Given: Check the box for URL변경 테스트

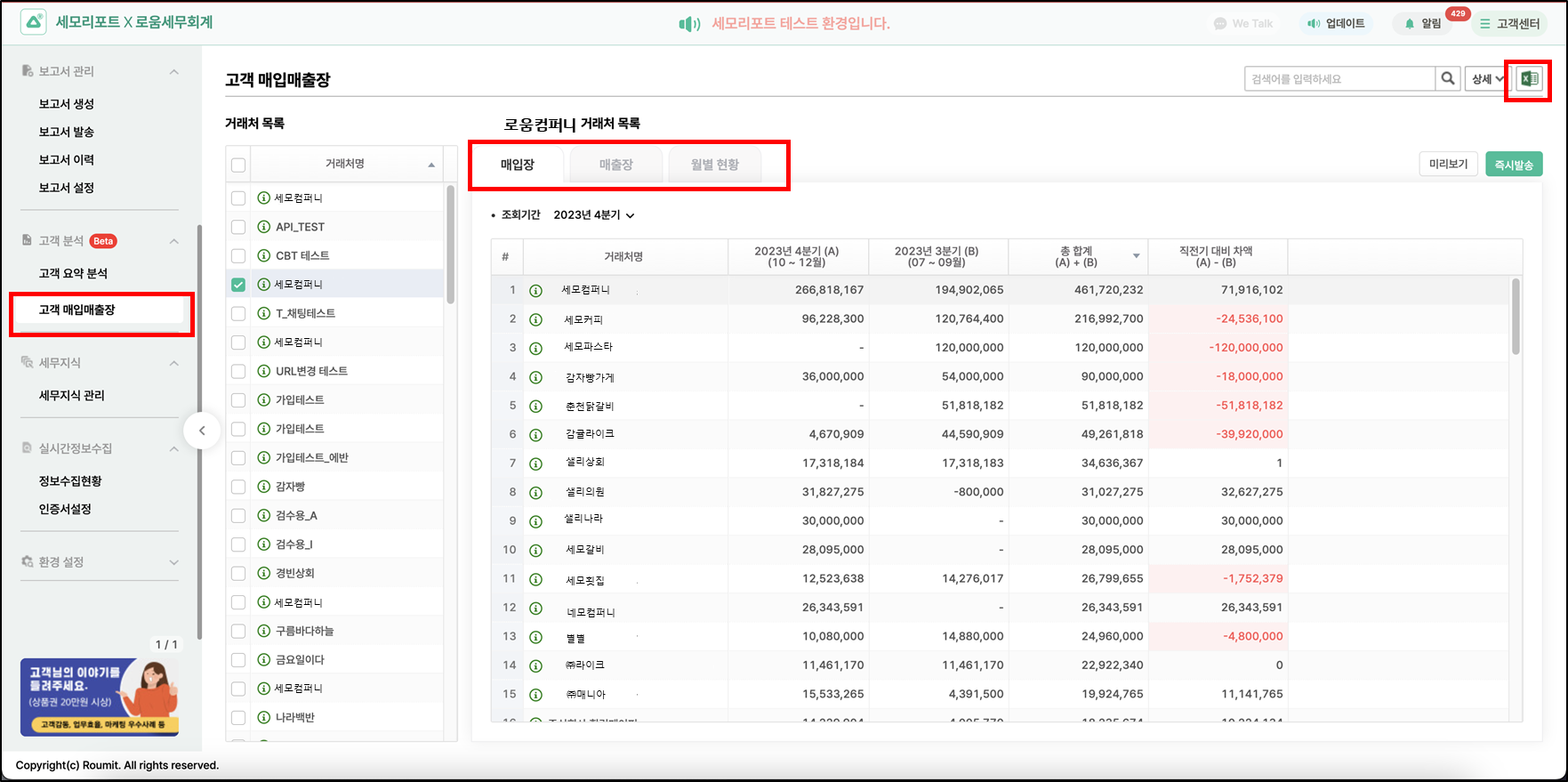Looking at the screenshot, I should [x=238, y=371].
